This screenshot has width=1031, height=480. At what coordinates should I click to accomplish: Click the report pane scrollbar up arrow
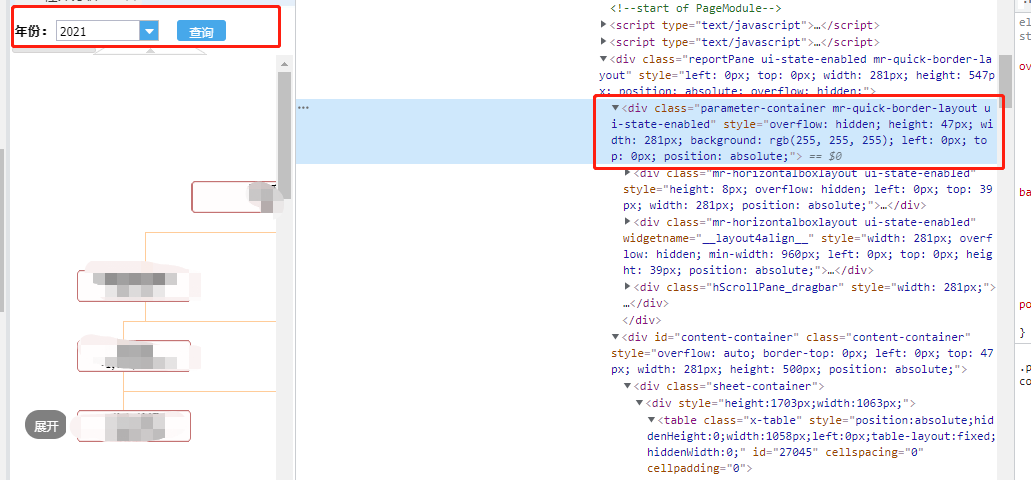[285, 64]
